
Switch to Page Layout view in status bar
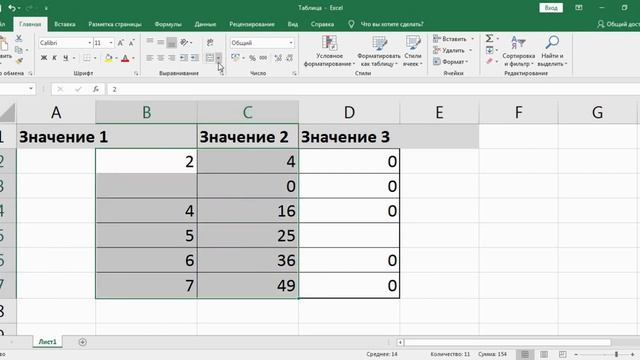click(x=544, y=354)
